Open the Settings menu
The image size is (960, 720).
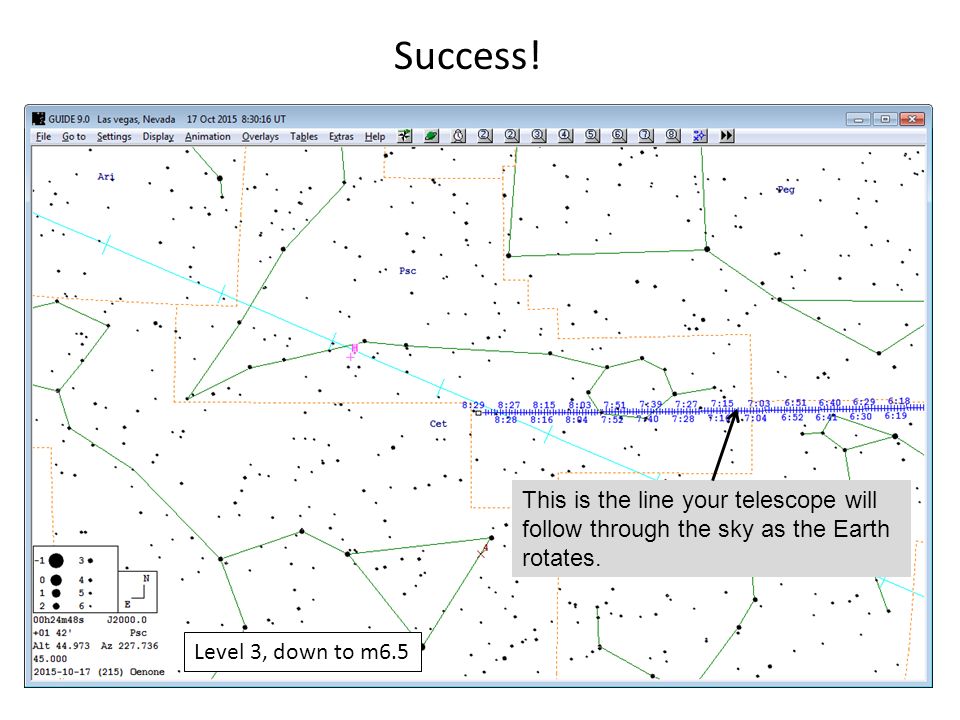click(114, 137)
